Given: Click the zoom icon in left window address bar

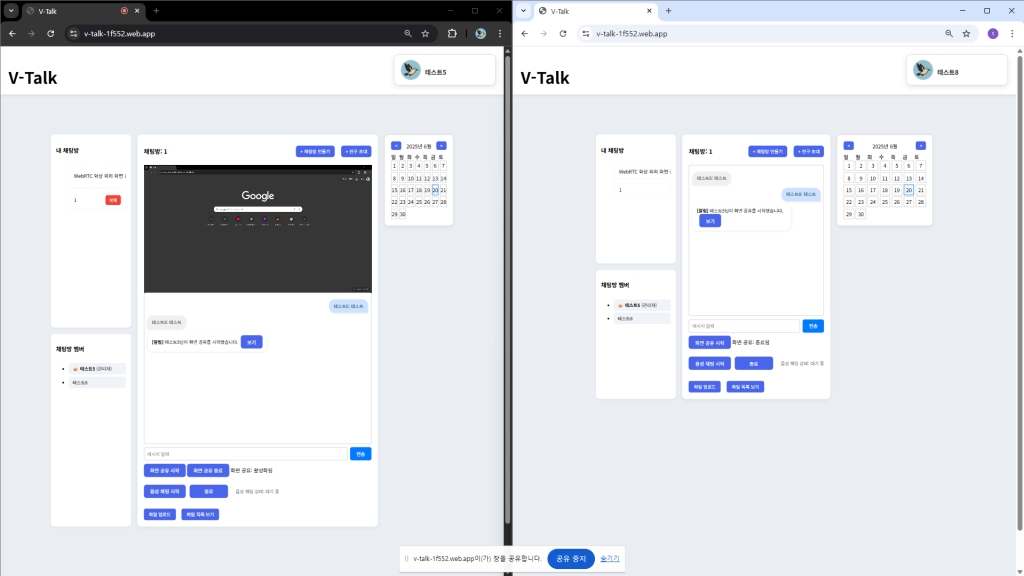Looking at the screenshot, I should (x=408, y=33).
